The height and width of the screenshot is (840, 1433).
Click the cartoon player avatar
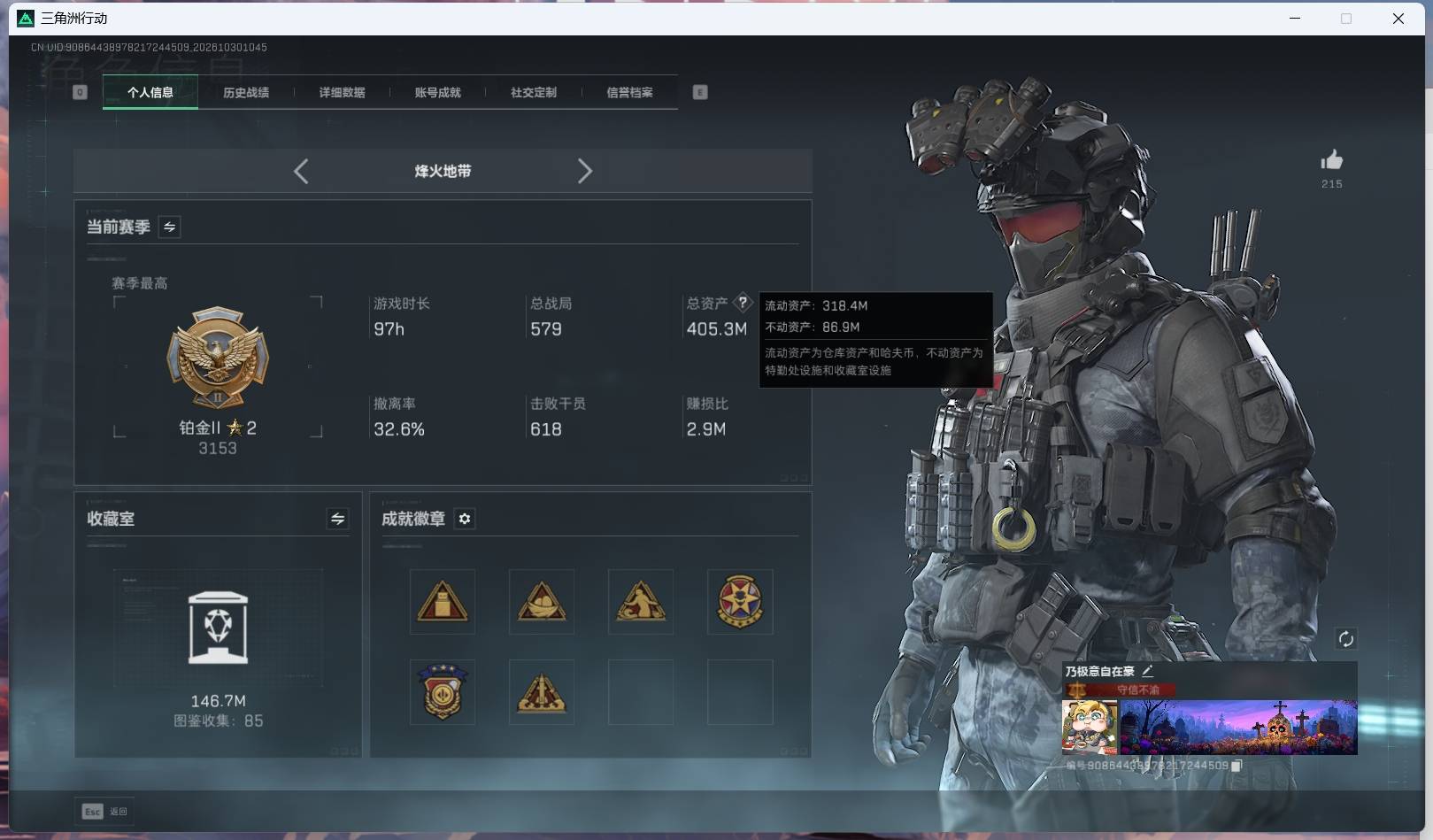point(1090,727)
